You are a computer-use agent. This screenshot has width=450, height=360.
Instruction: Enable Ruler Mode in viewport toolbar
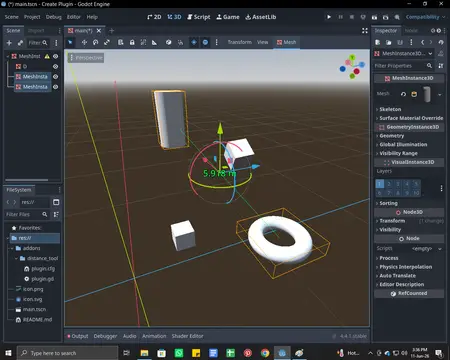pos(154,42)
